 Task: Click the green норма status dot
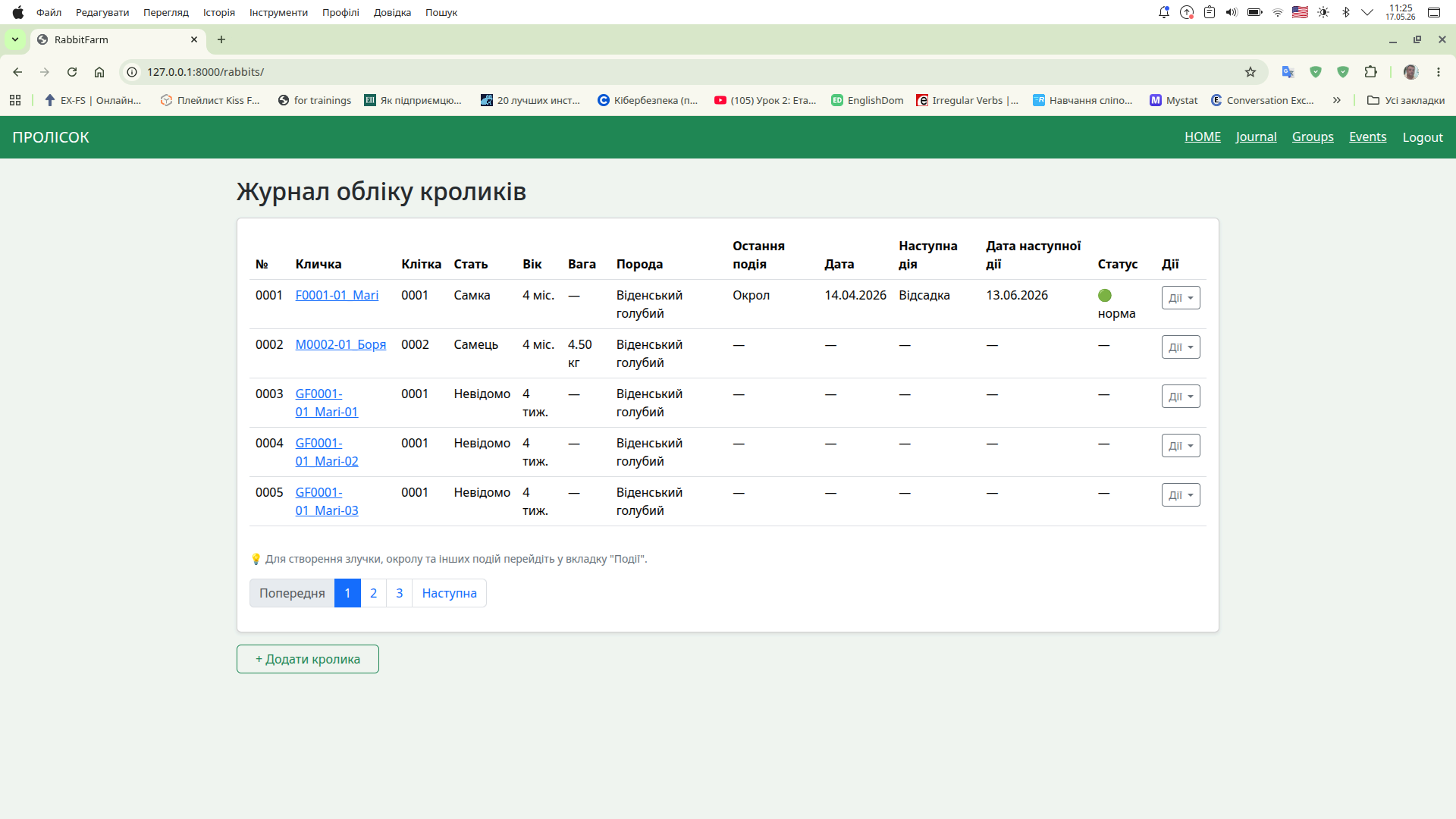(x=1105, y=295)
